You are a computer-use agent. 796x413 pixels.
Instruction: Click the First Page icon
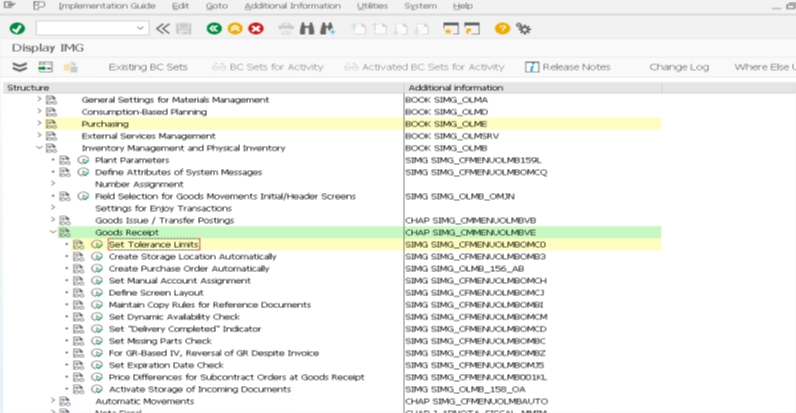pos(359,28)
